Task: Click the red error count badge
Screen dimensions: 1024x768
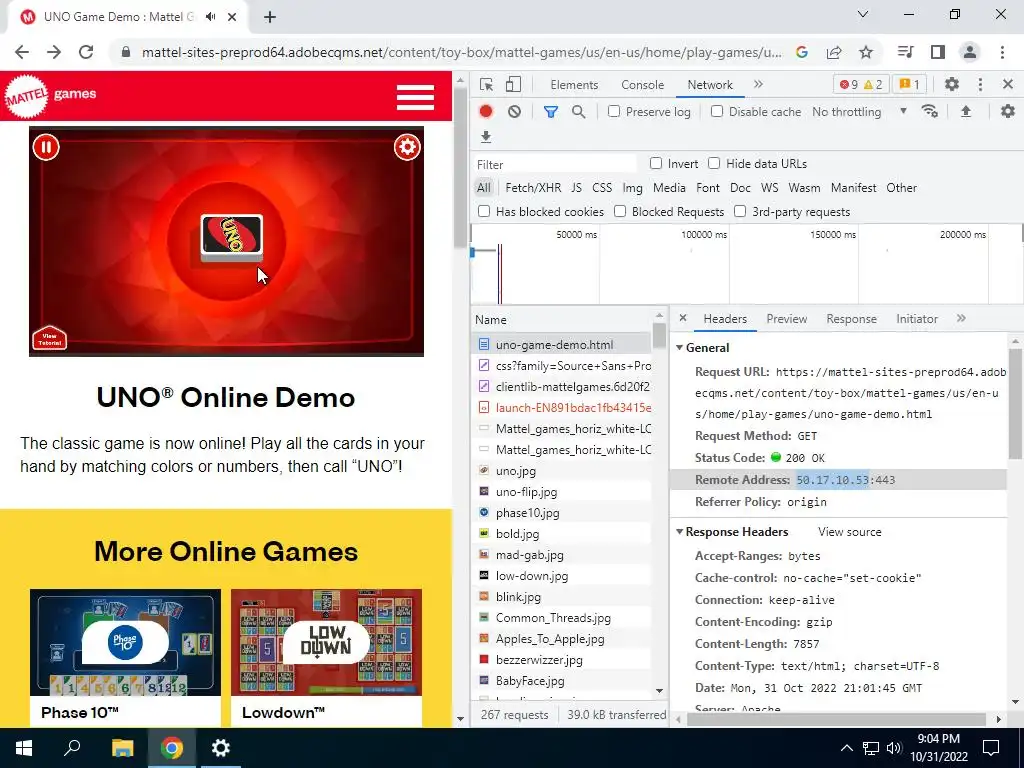Action: (x=850, y=84)
